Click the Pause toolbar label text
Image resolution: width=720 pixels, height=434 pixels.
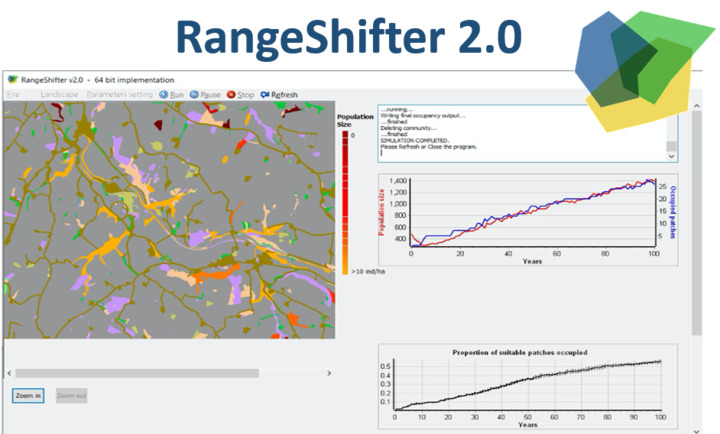click(x=210, y=95)
